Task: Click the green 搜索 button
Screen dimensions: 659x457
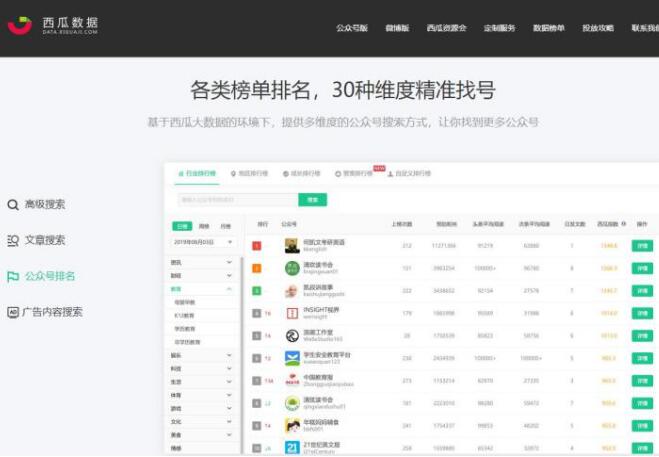Action: tap(313, 200)
